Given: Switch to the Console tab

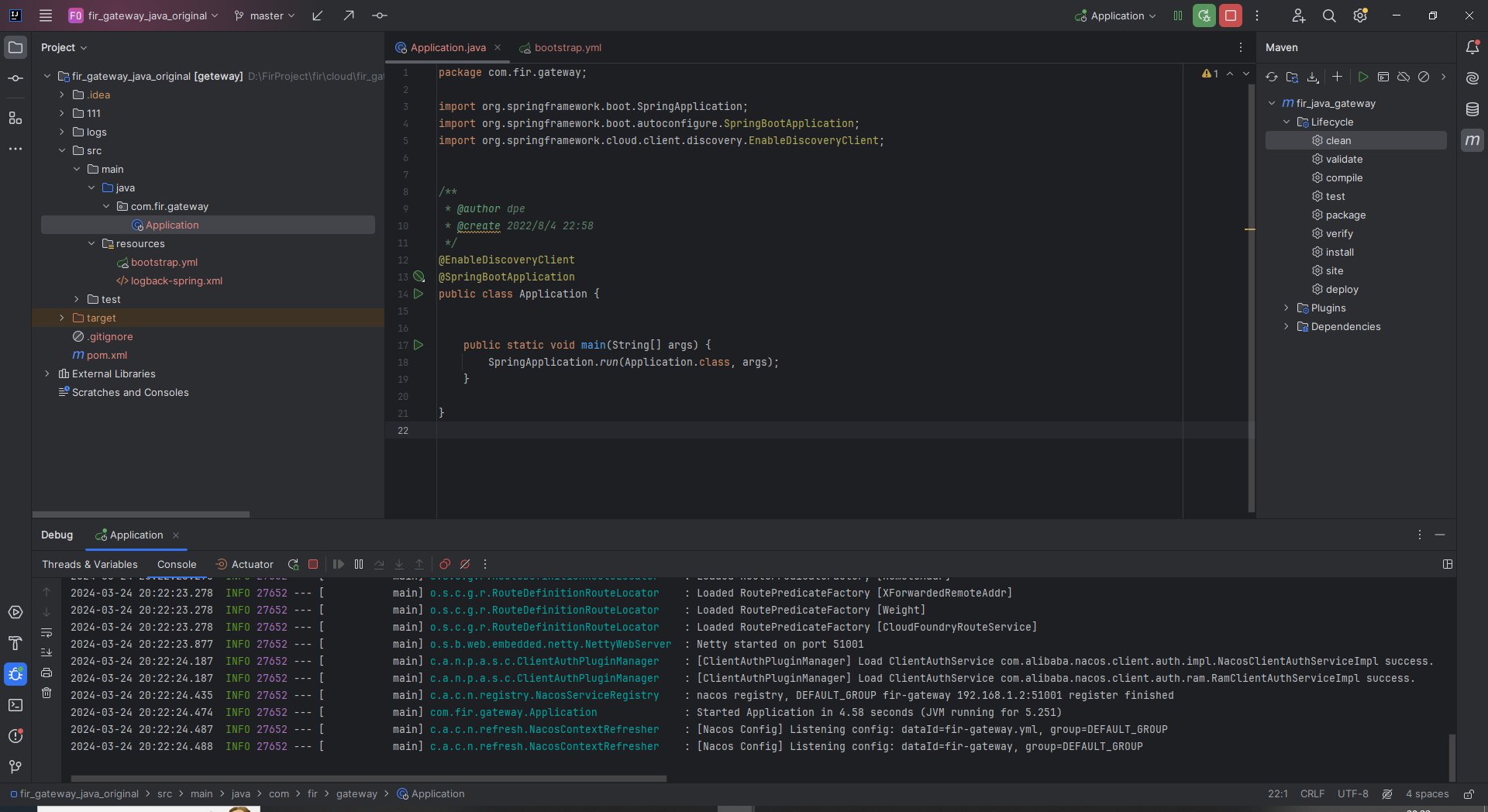Looking at the screenshot, I should pos(177,564).
